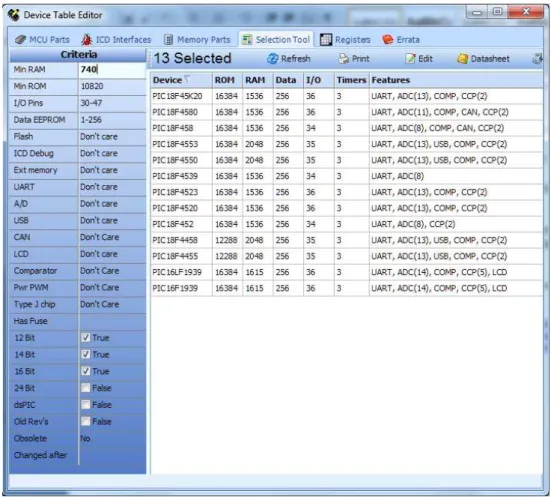Sort by the ROM column header
The width and height of the screenshot is (551, 497).
(227, 80)
